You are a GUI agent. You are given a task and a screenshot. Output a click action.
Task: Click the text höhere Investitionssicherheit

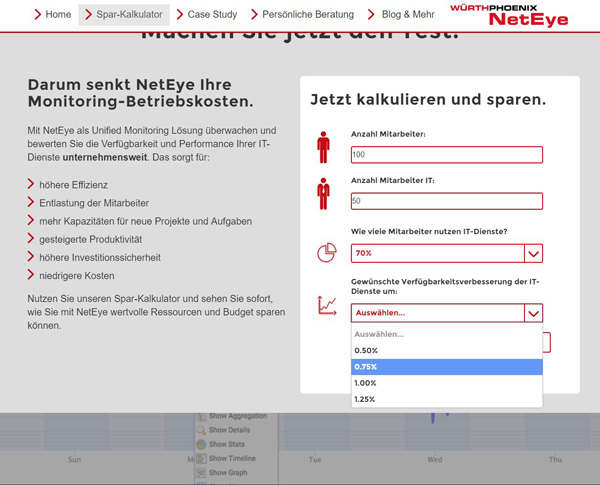100,258
